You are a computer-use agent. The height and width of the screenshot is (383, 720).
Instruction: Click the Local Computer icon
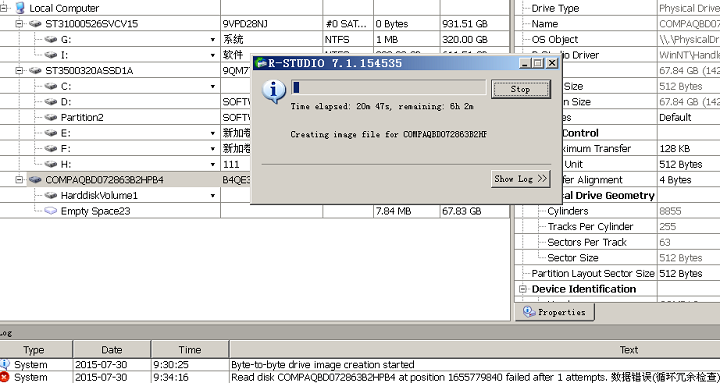point(20,8)
